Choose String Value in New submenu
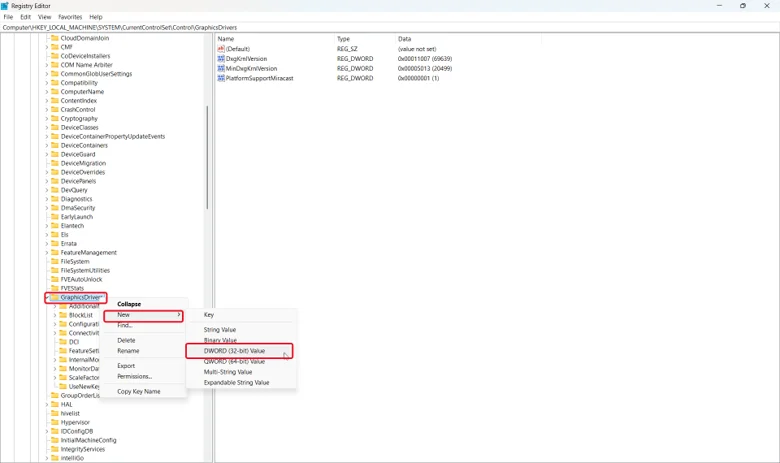 [x=220, y=330]
